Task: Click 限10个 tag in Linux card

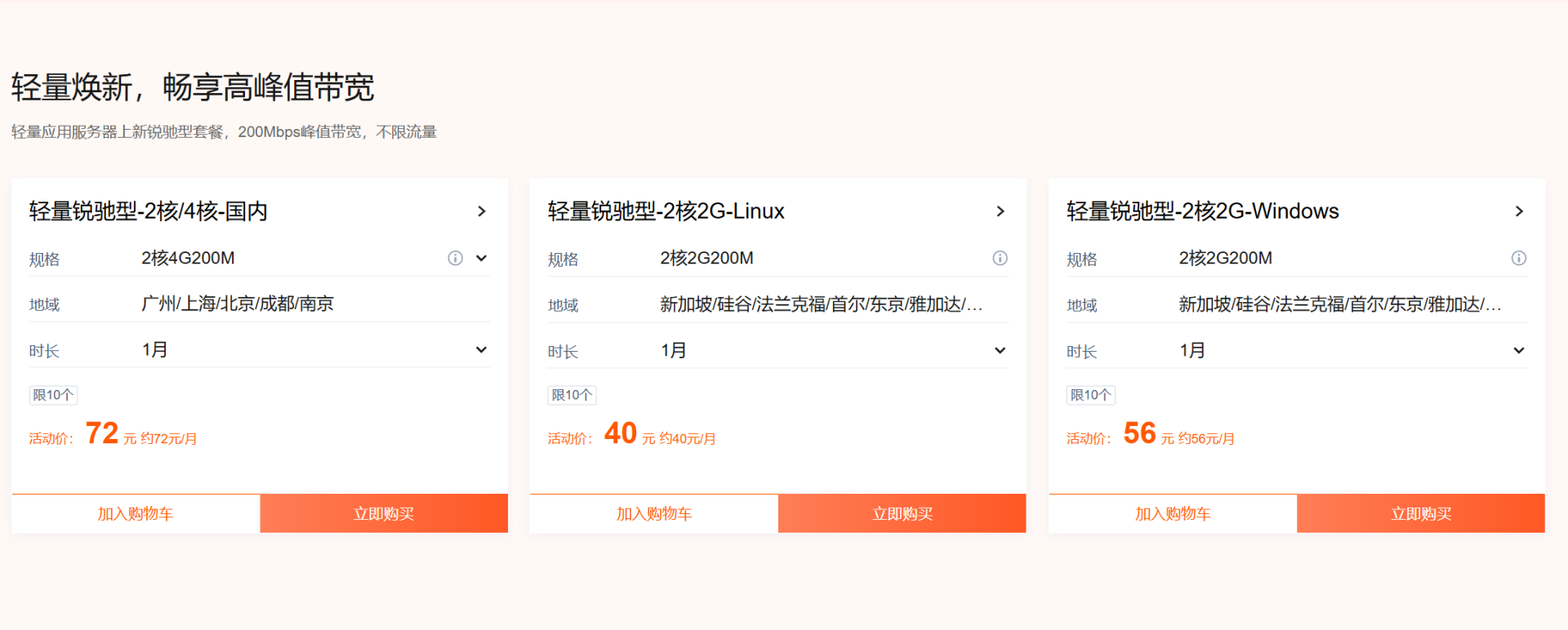Action: coord(572,395)
